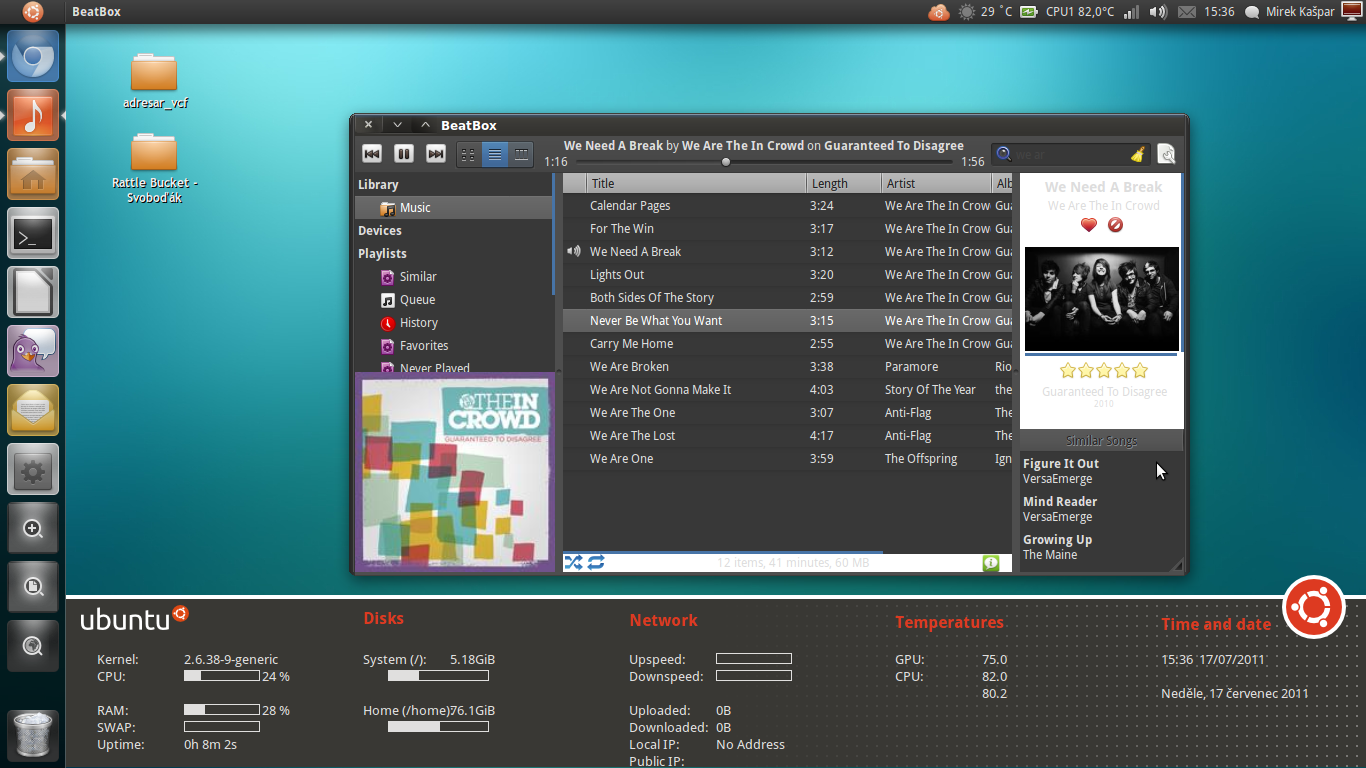Select the song We Are Broken

point(787,366)
